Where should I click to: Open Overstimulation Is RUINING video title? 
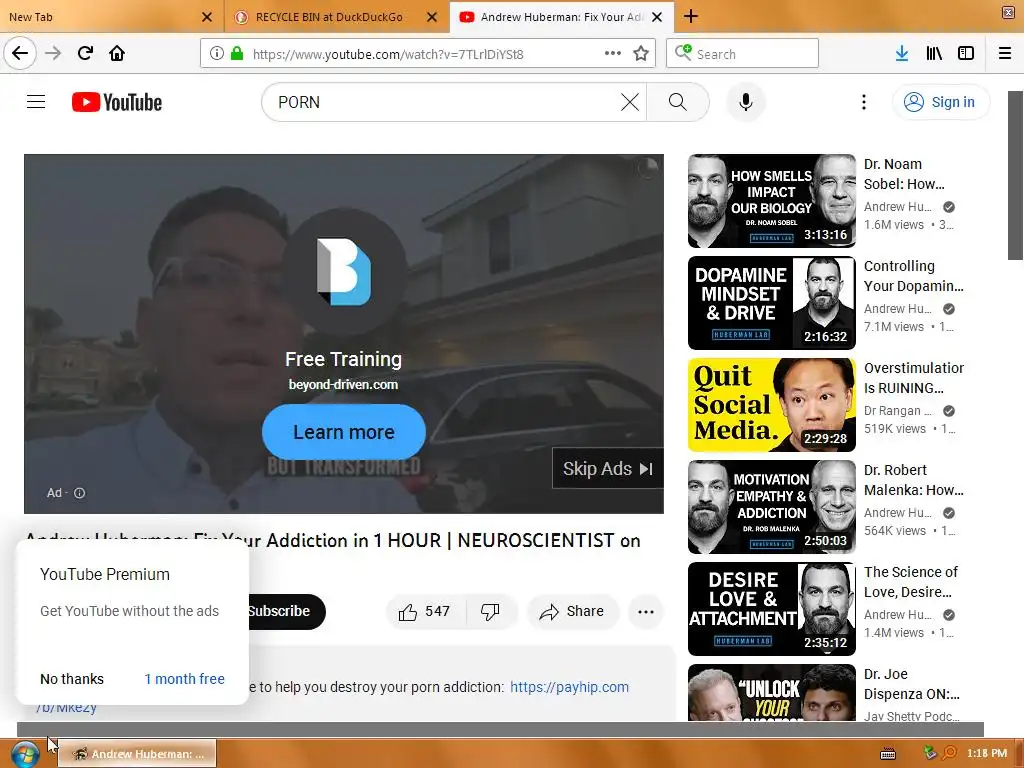point(914,377)
